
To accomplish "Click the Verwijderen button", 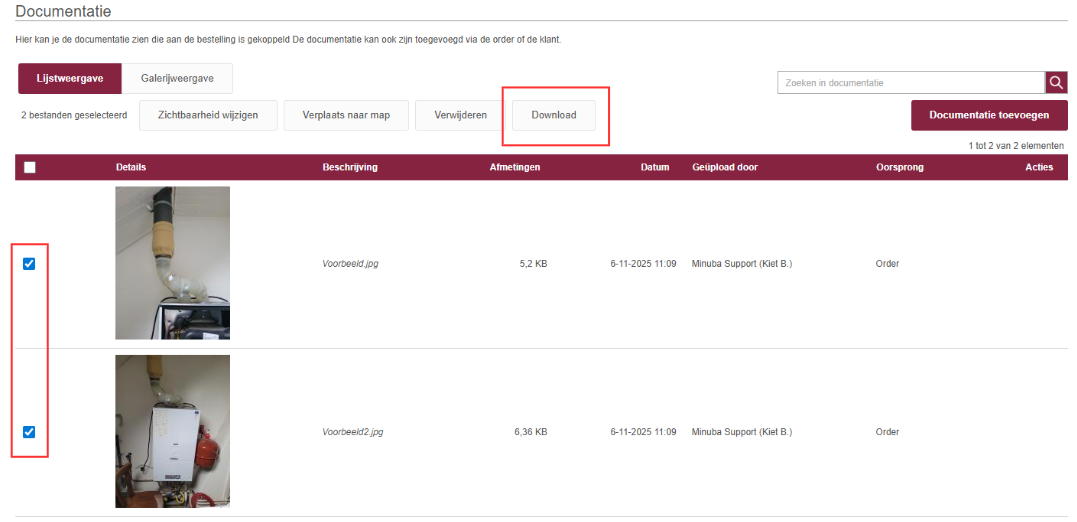I will click(460, 115).
